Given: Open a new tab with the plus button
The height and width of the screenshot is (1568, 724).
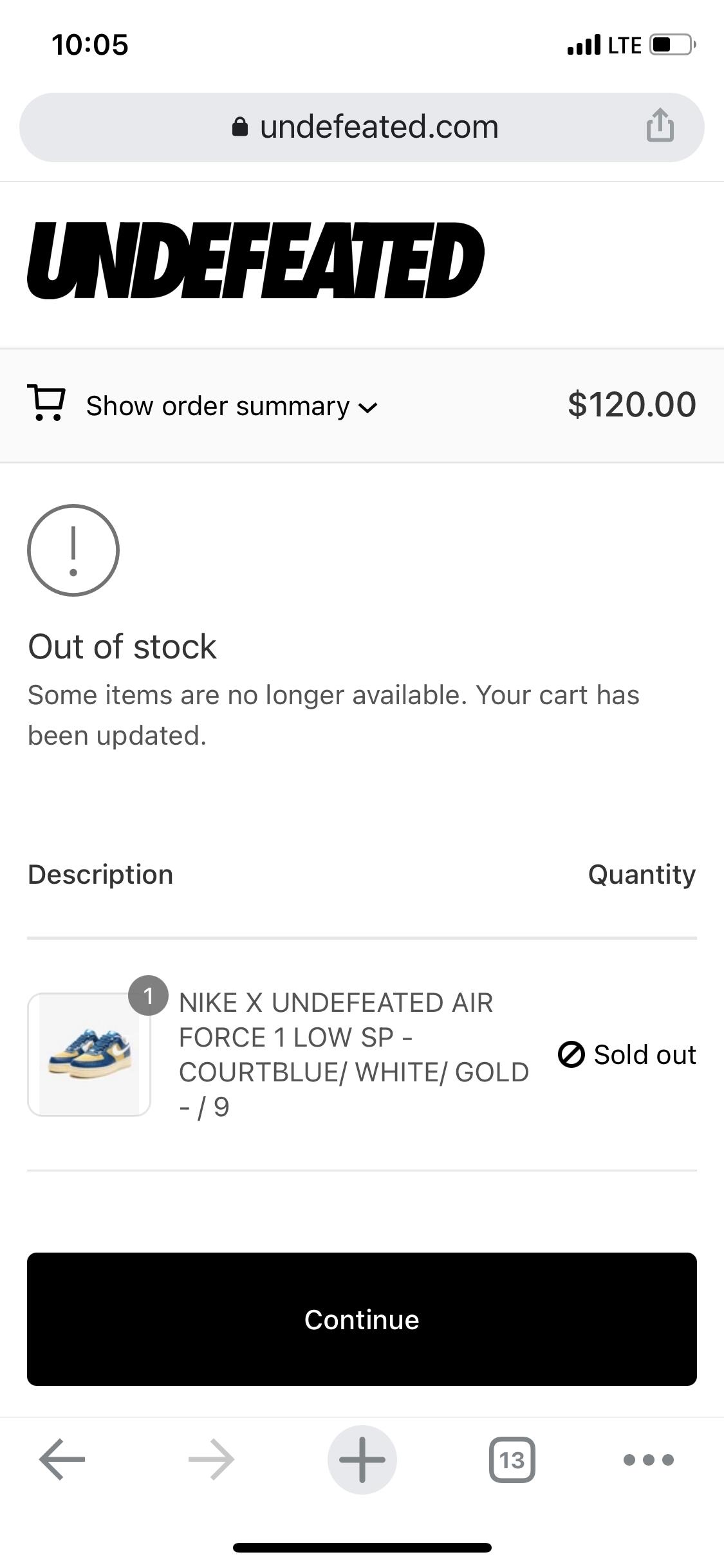Looking at the screenshot, I should coord(362,1459).
